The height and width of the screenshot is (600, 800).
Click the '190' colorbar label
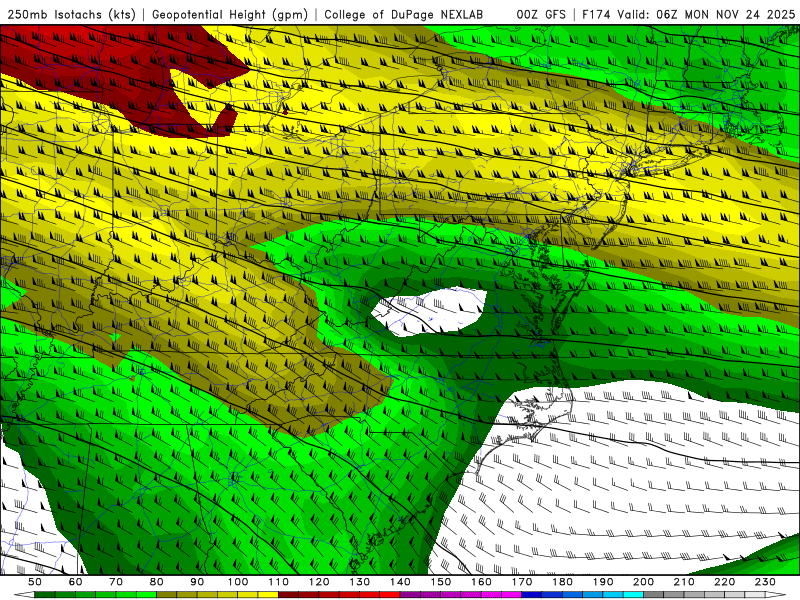[603, 582]
